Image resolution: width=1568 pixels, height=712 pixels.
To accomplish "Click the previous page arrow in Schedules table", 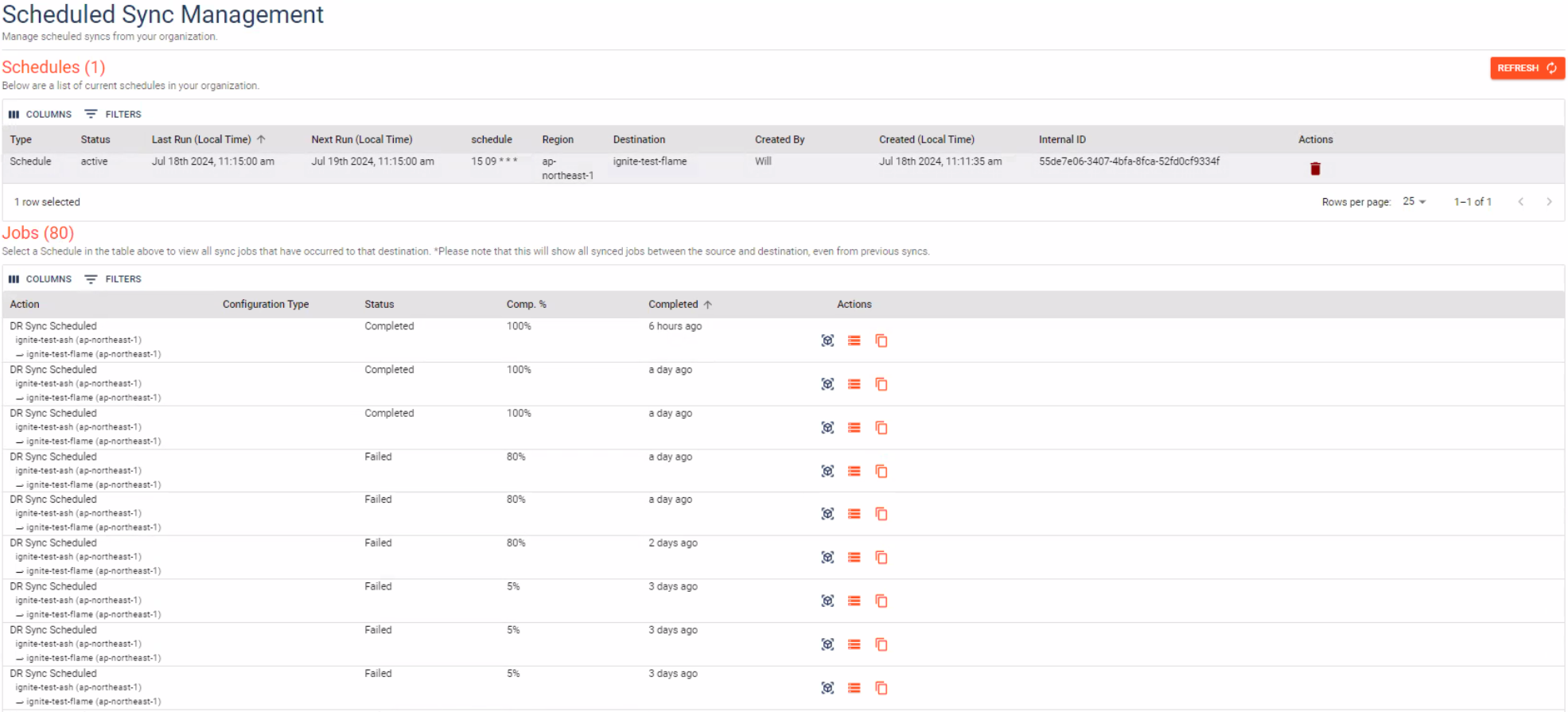I will tap(1520, 202).
